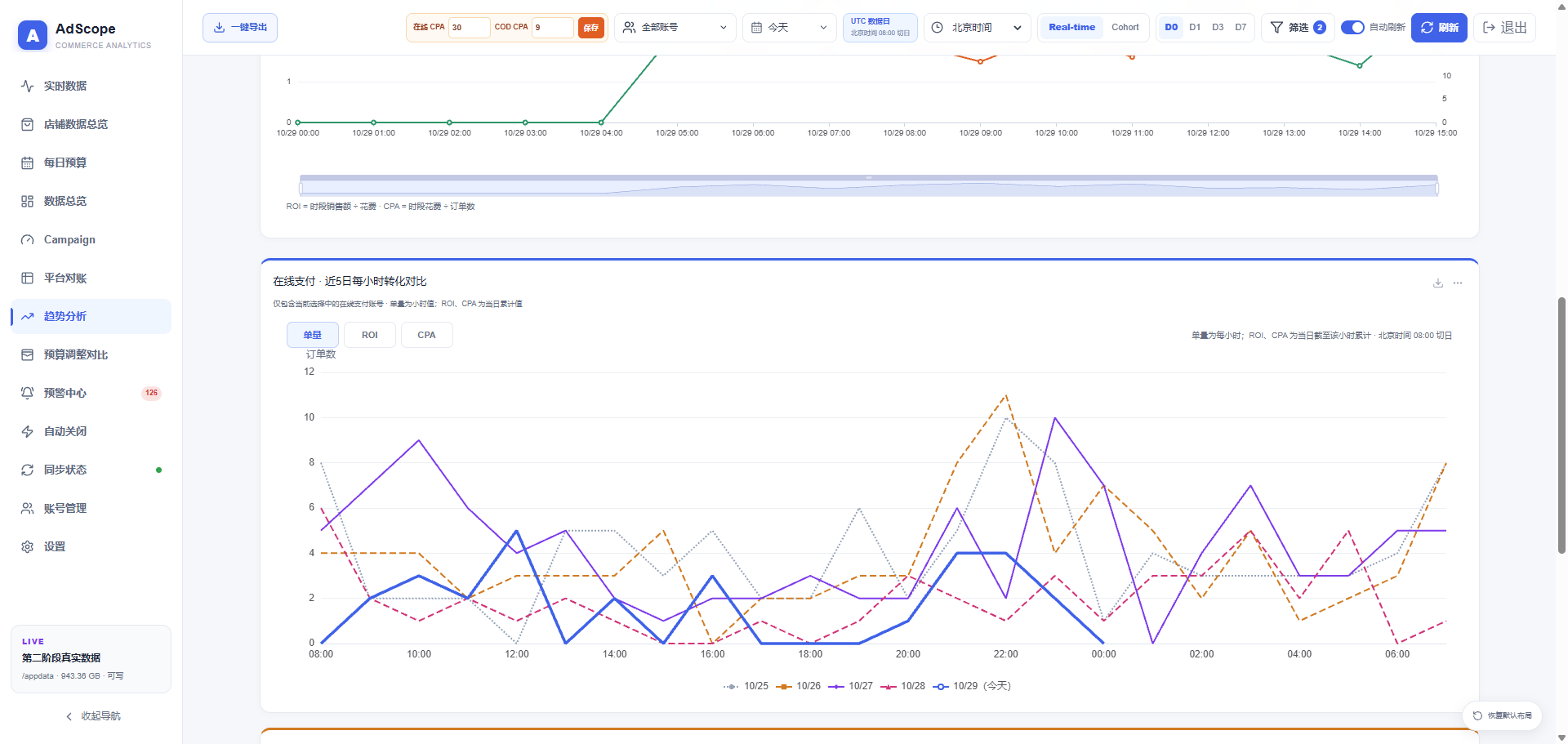Click the AdScope logo icon

click(x=33, y=35)
